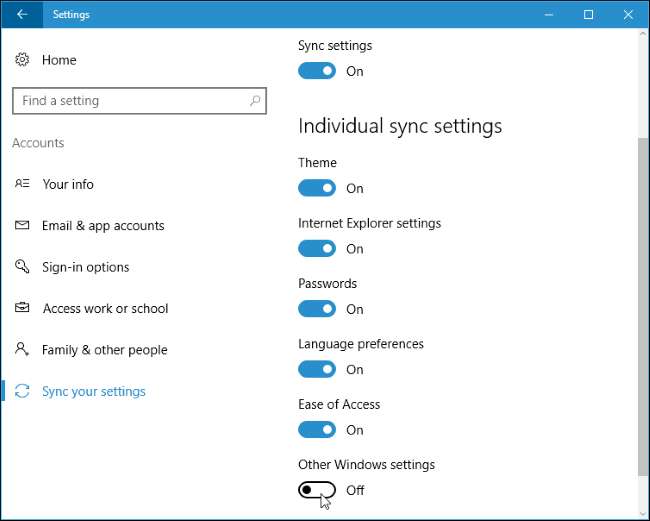Click the Sync your settings arrows icon
650x521 pixels.
pyautogui.click(x=22, y=391)
